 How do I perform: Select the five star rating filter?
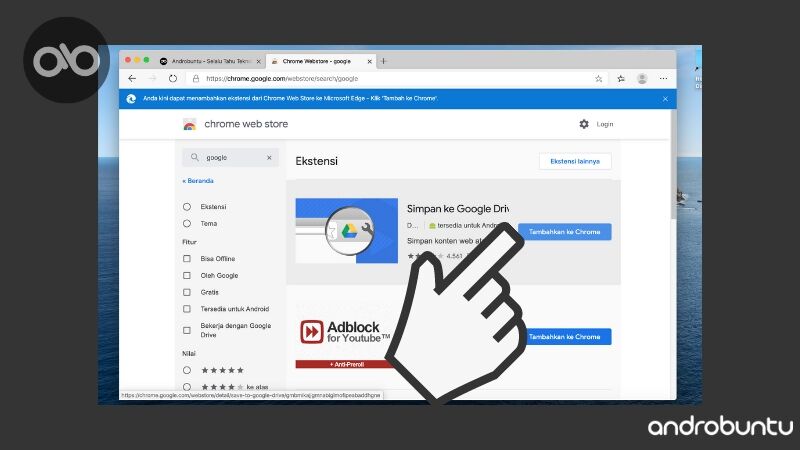click(x=187, y=370)
